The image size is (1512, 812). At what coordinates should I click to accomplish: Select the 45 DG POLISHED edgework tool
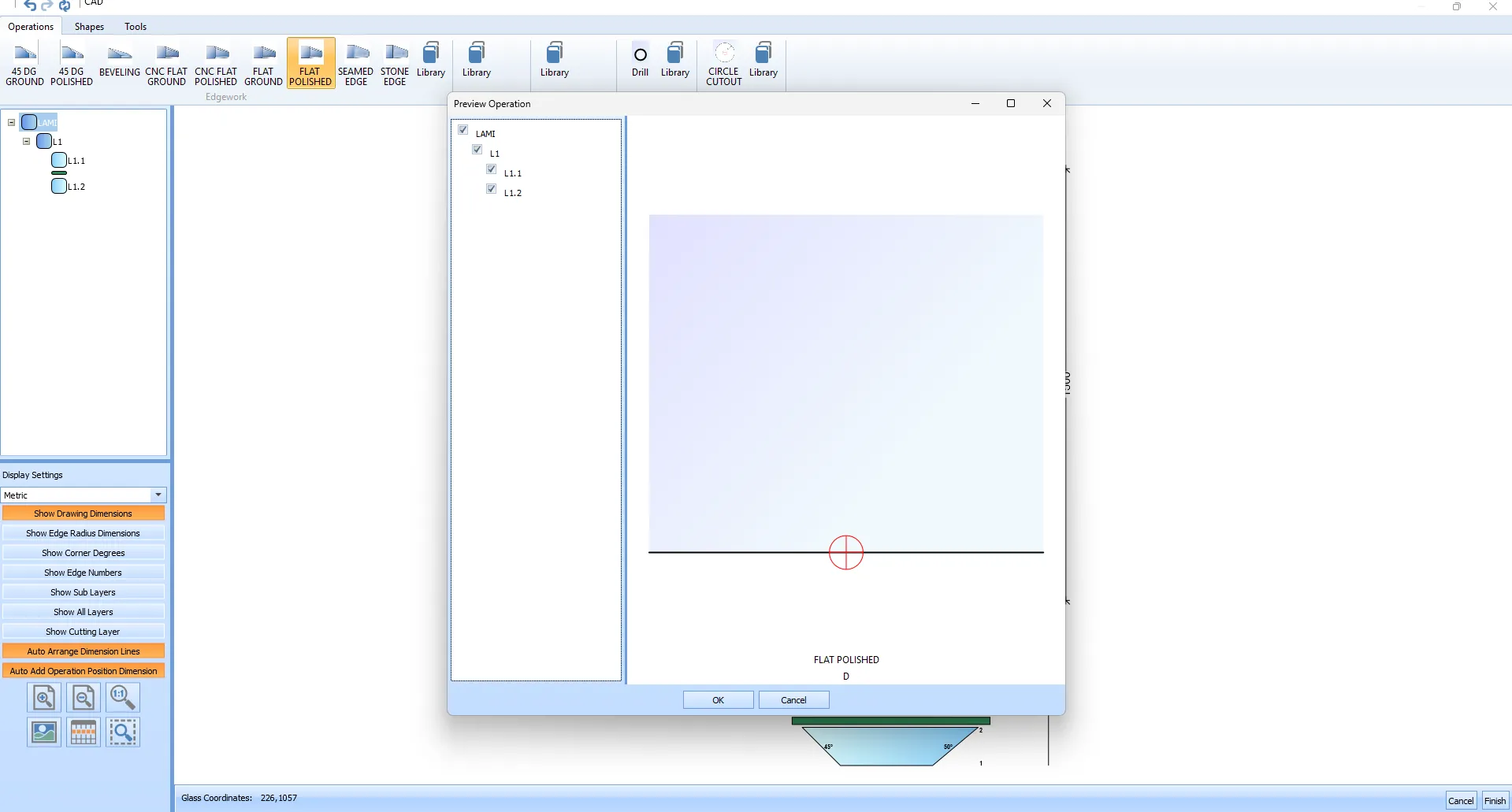click(x=72, y=63)
